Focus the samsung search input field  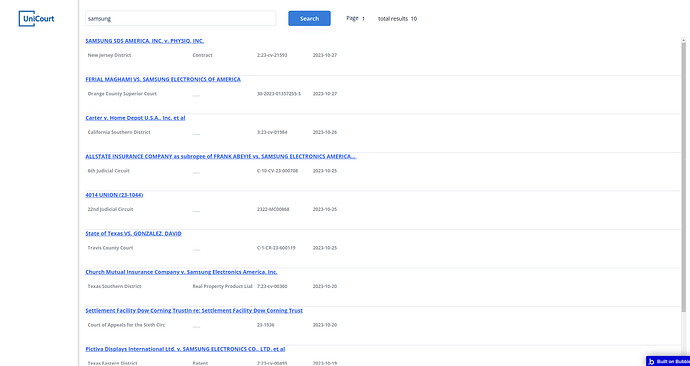[x=180, y=18]
